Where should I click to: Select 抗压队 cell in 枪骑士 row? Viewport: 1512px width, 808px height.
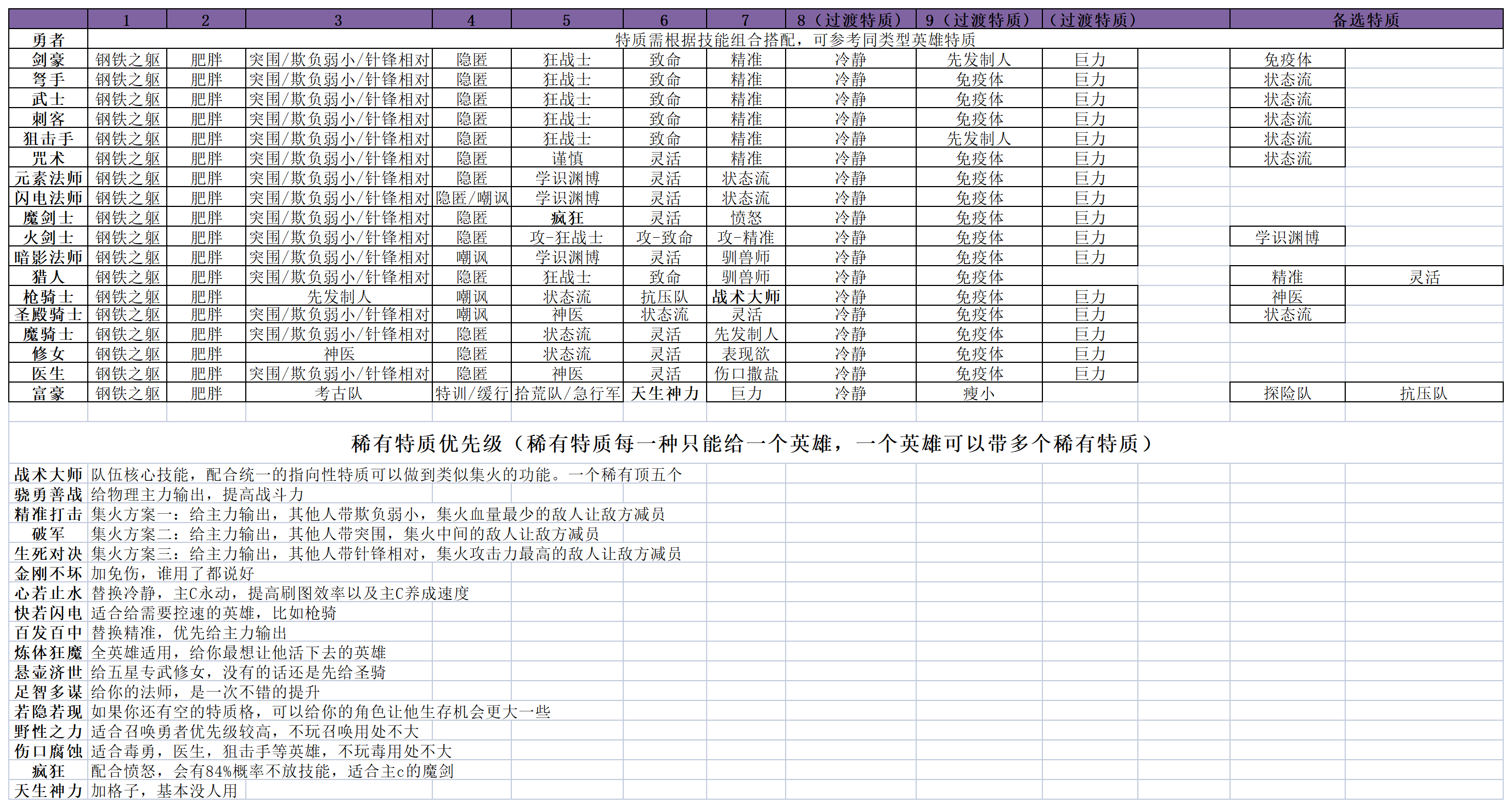(x=664, y=296)
